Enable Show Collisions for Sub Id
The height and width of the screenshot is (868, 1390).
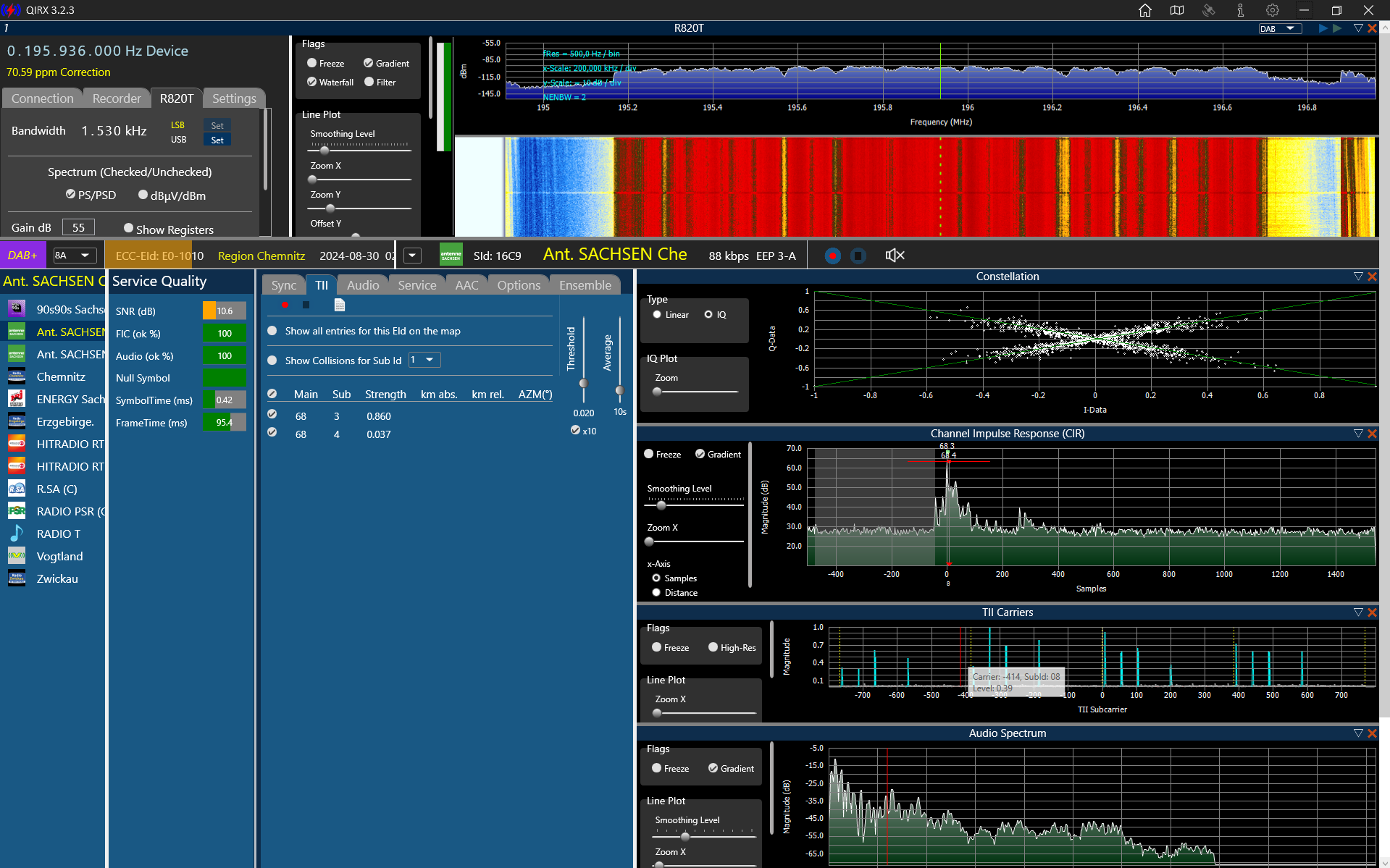click(x=272, y=361)
